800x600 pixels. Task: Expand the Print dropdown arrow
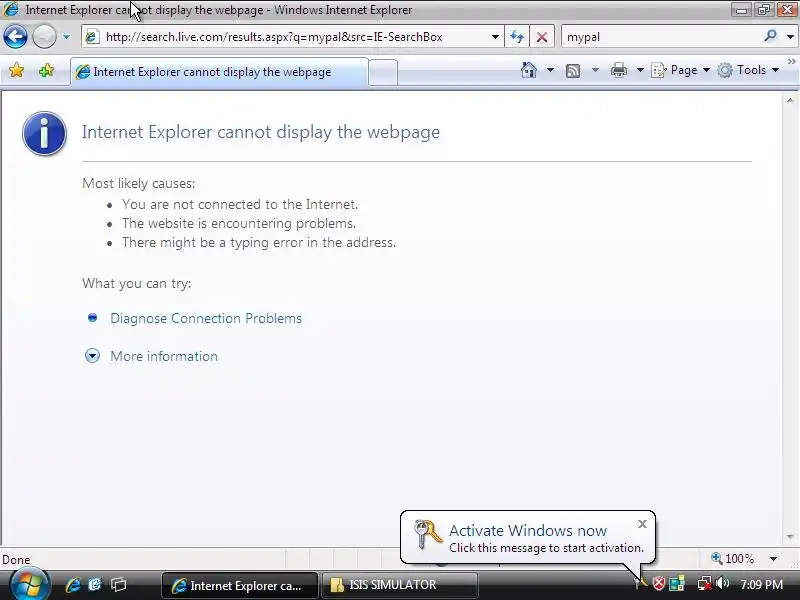click(x=640, y=70)
